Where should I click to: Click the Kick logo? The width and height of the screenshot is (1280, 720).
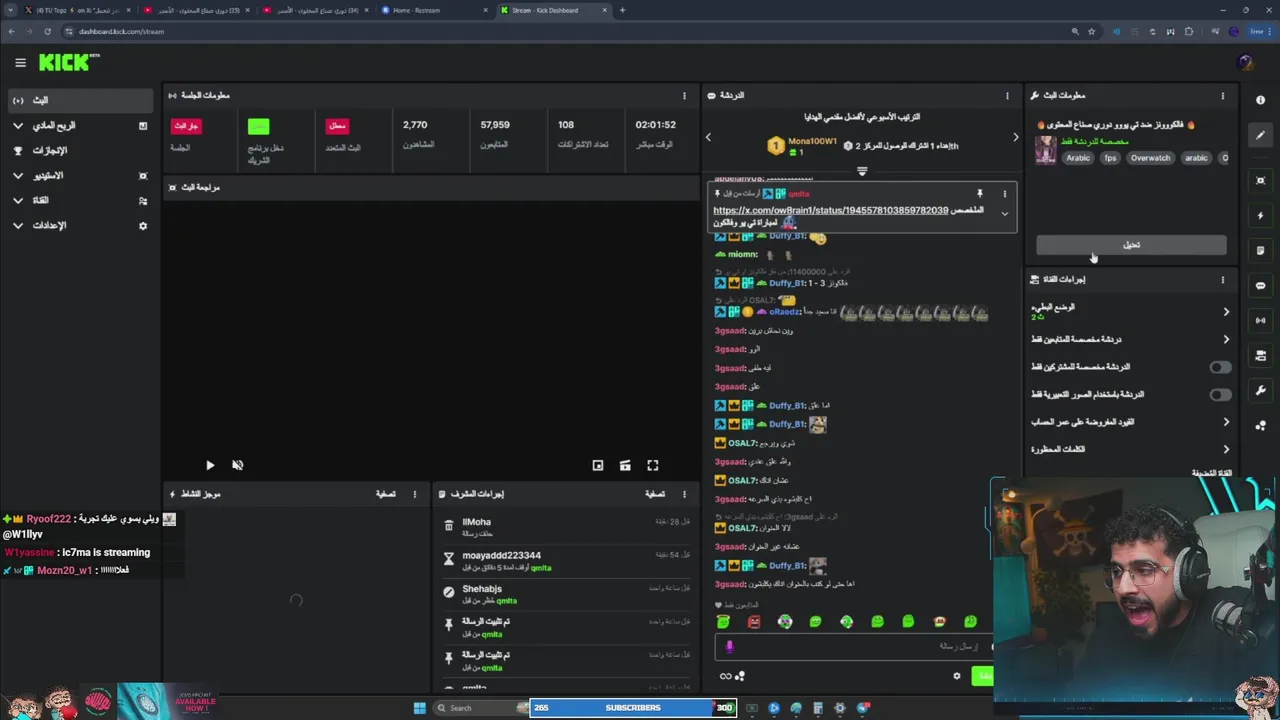(69, 62)
